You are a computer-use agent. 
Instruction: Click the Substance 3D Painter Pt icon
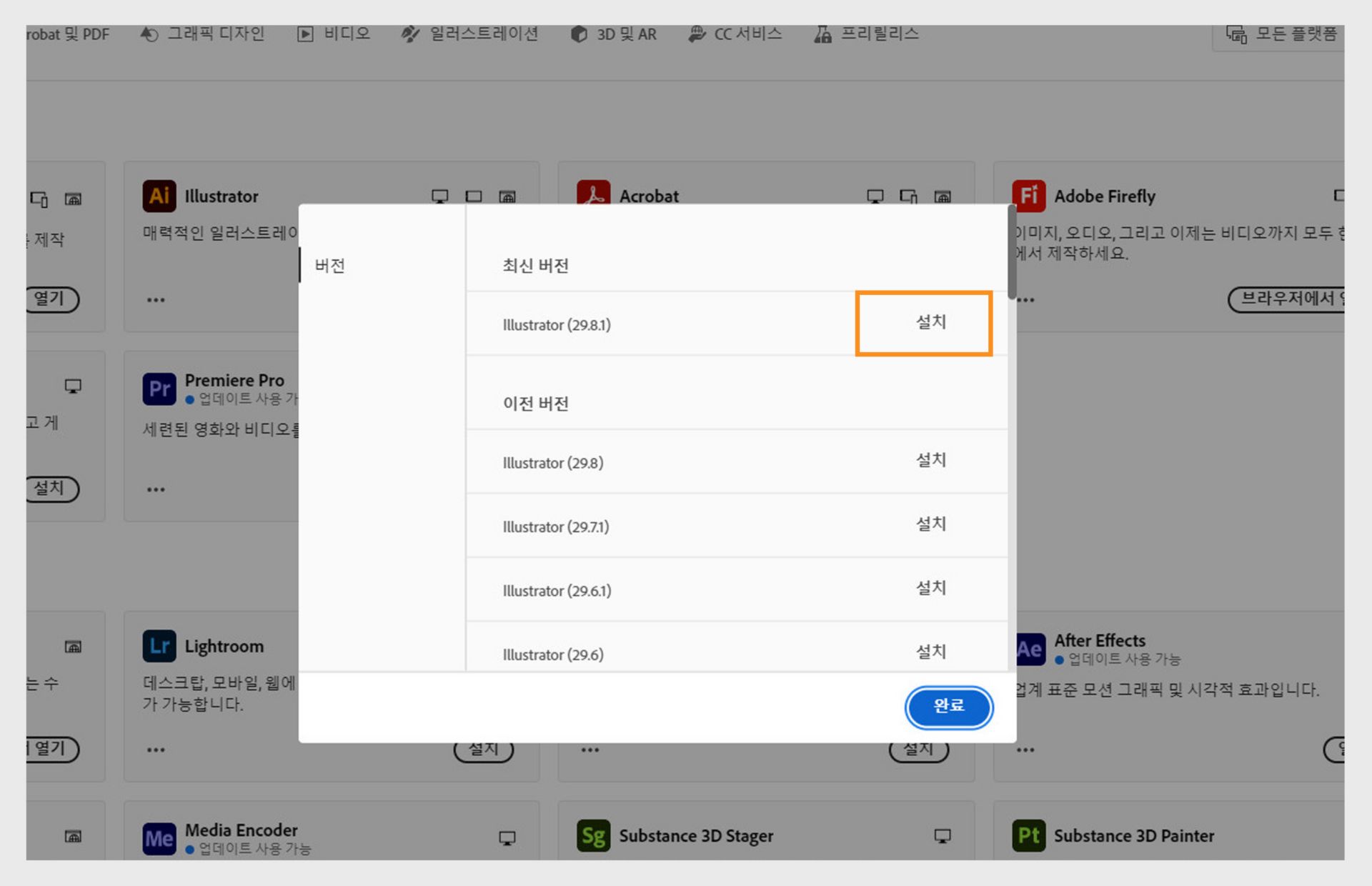(x=1028, y=835)
